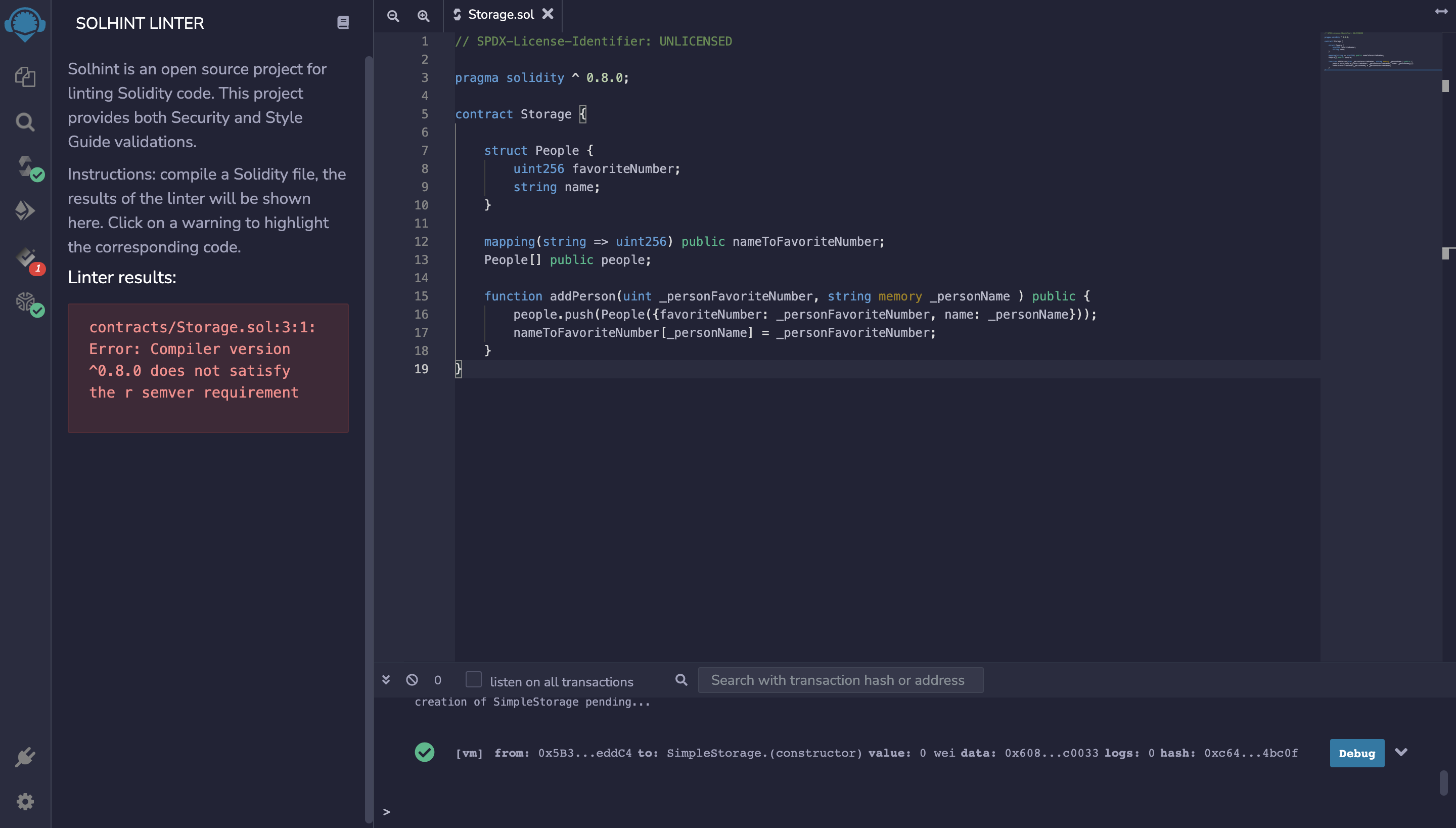Click the Remix logo home icon
Screen dimensions: 1456x828
click(x=25, y=24)
